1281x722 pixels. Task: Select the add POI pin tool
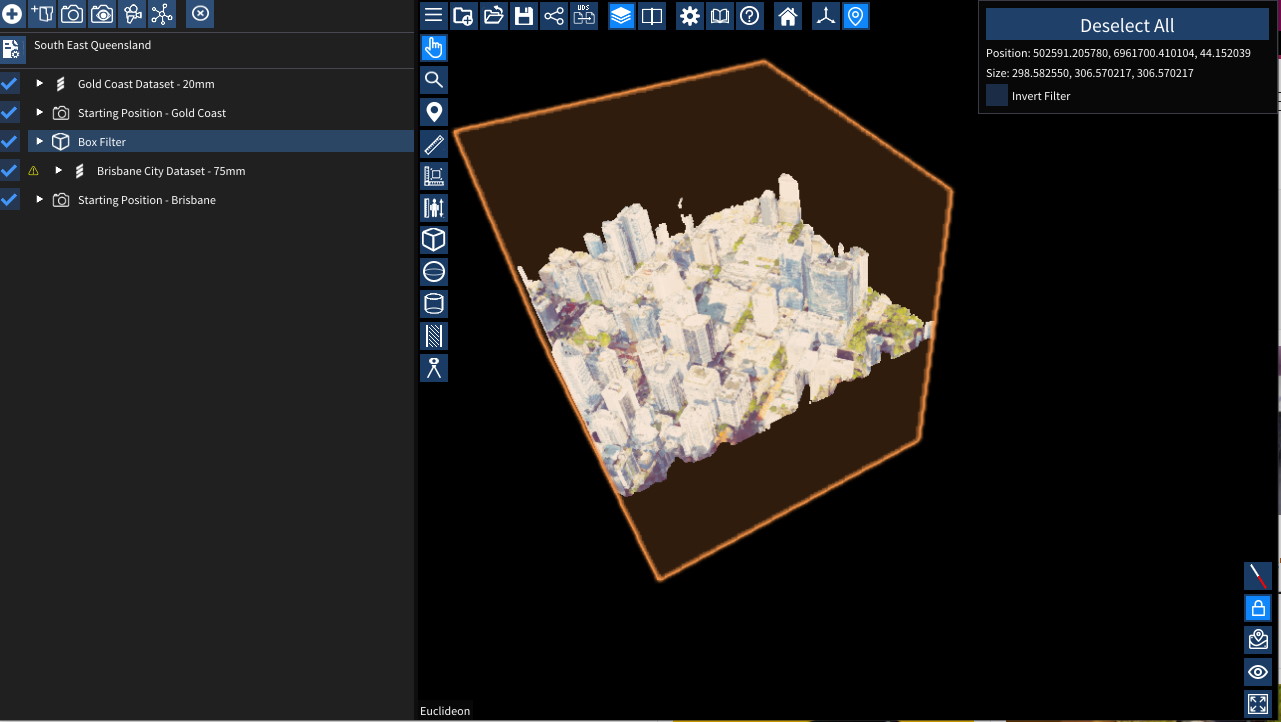coord(434,111)
